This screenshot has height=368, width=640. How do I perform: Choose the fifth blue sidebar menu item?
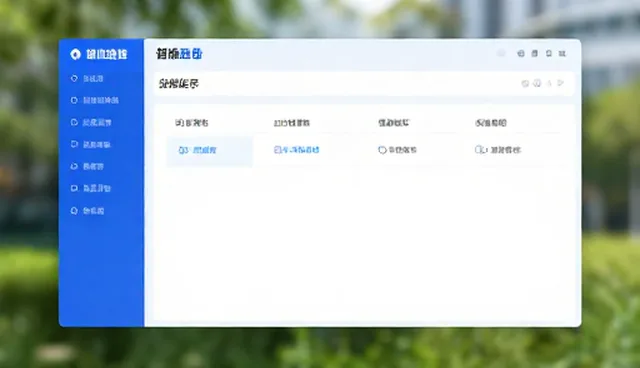tap(87, 166)
